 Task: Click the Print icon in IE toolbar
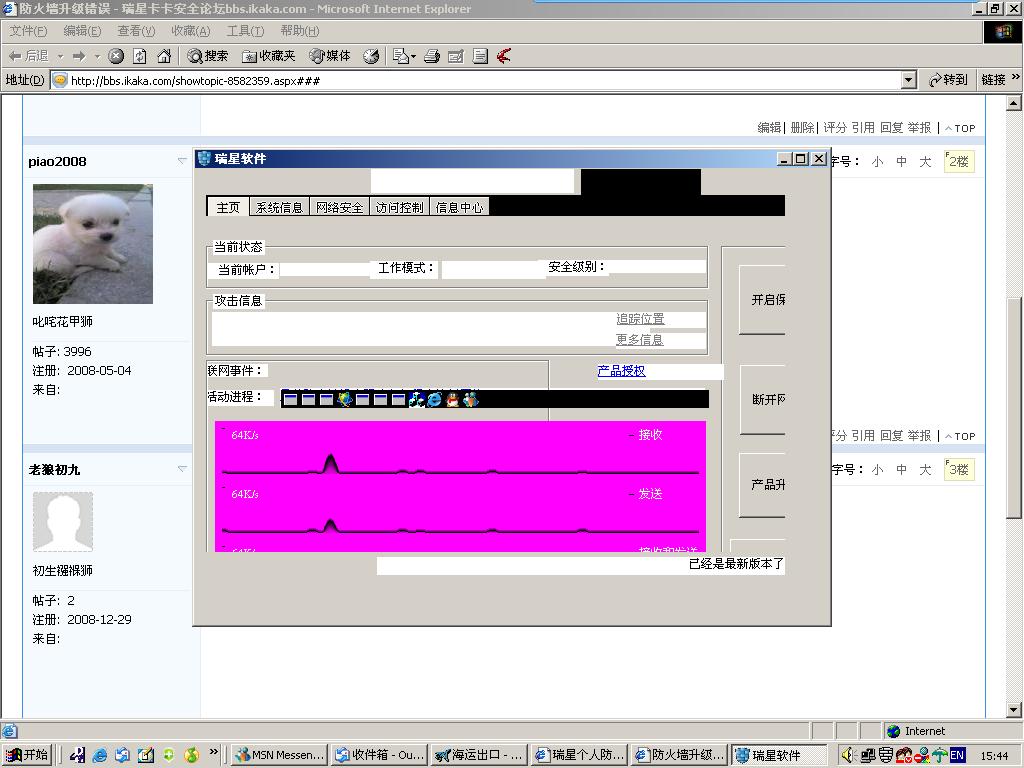[431, 56]
